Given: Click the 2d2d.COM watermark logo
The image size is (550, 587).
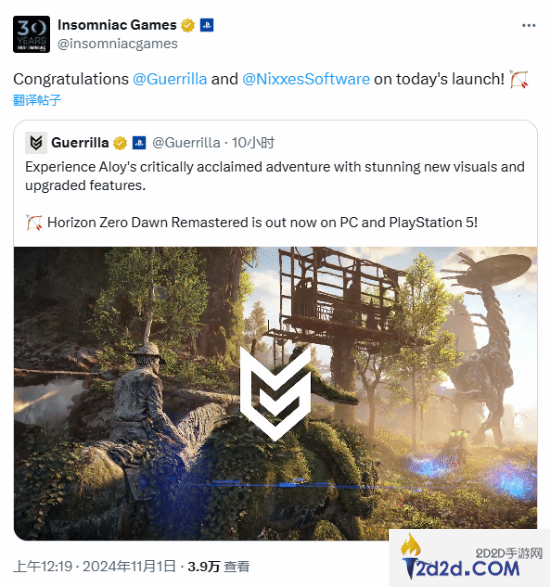Looking at the screenshot, I should (470, 558).
